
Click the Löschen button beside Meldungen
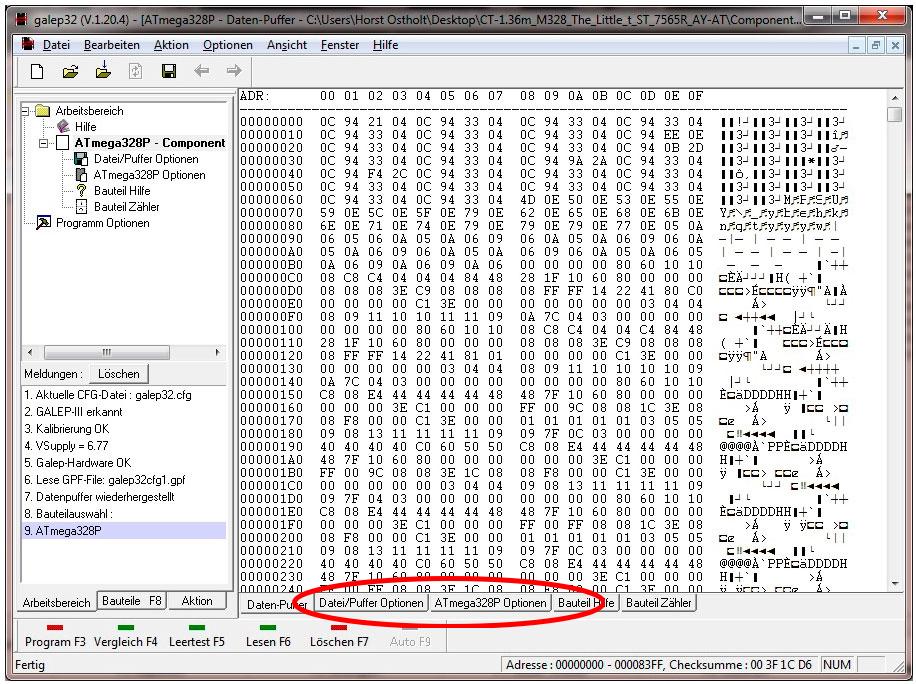click(x=119, y=374)
